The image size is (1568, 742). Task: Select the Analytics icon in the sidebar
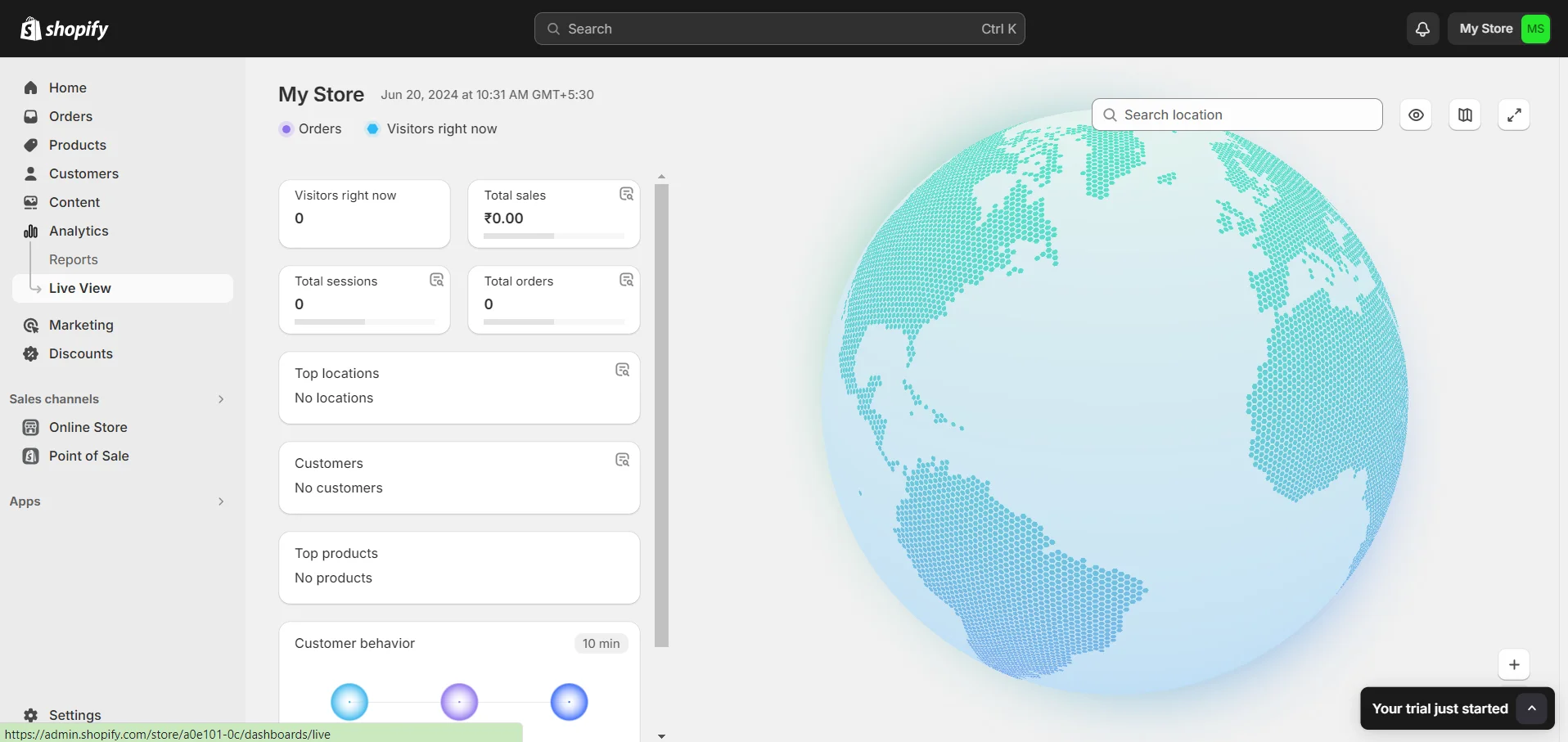[x=30, y=231]
